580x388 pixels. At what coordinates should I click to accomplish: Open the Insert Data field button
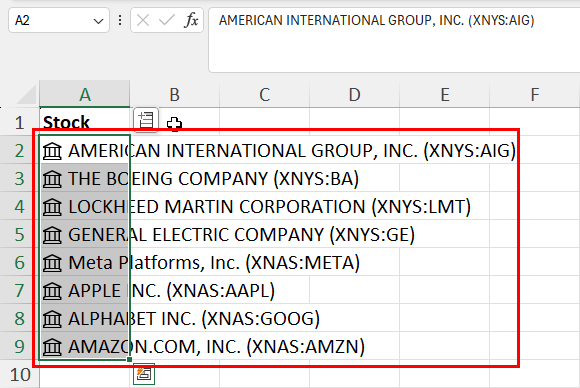coord(146,120)
